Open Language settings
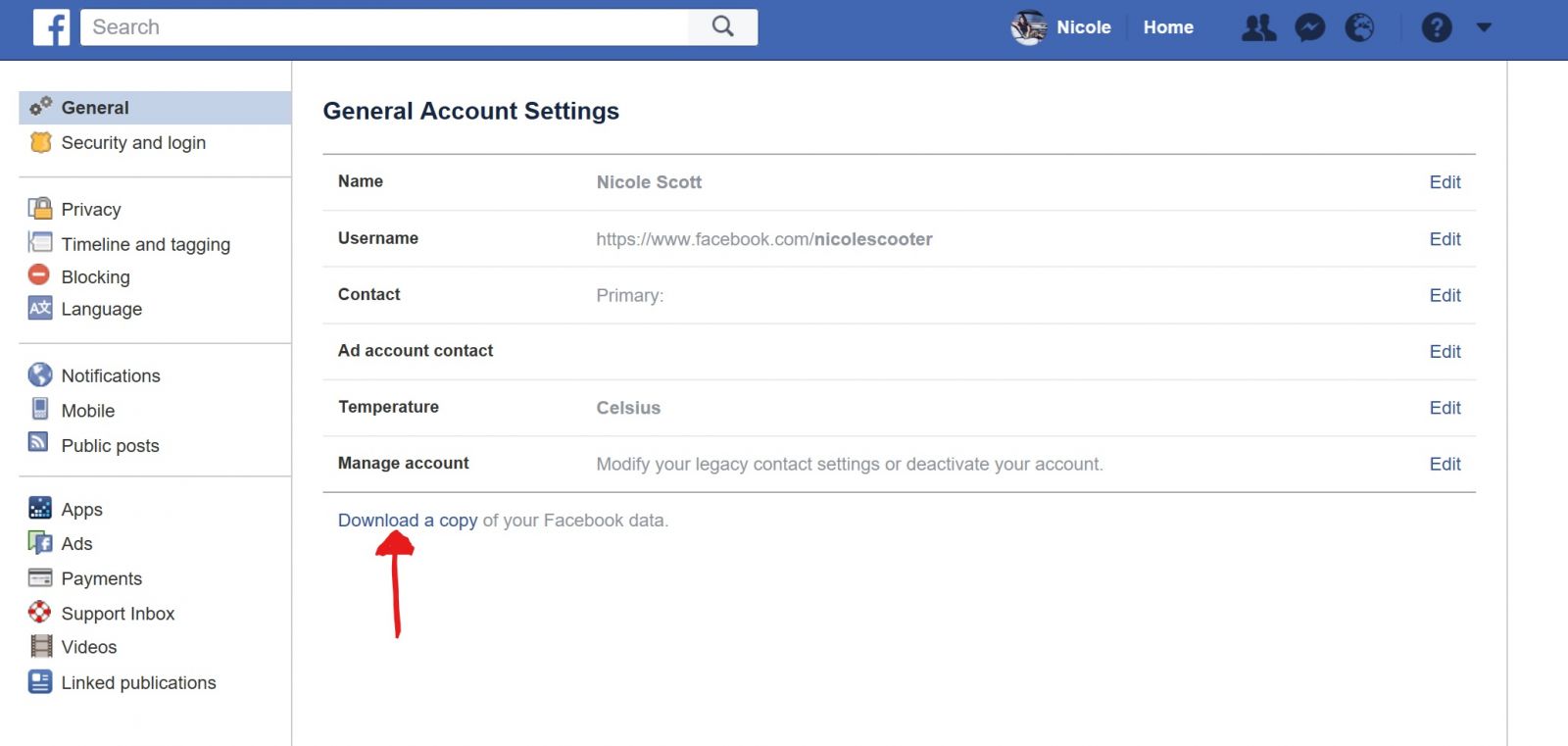 pos(101,309)
